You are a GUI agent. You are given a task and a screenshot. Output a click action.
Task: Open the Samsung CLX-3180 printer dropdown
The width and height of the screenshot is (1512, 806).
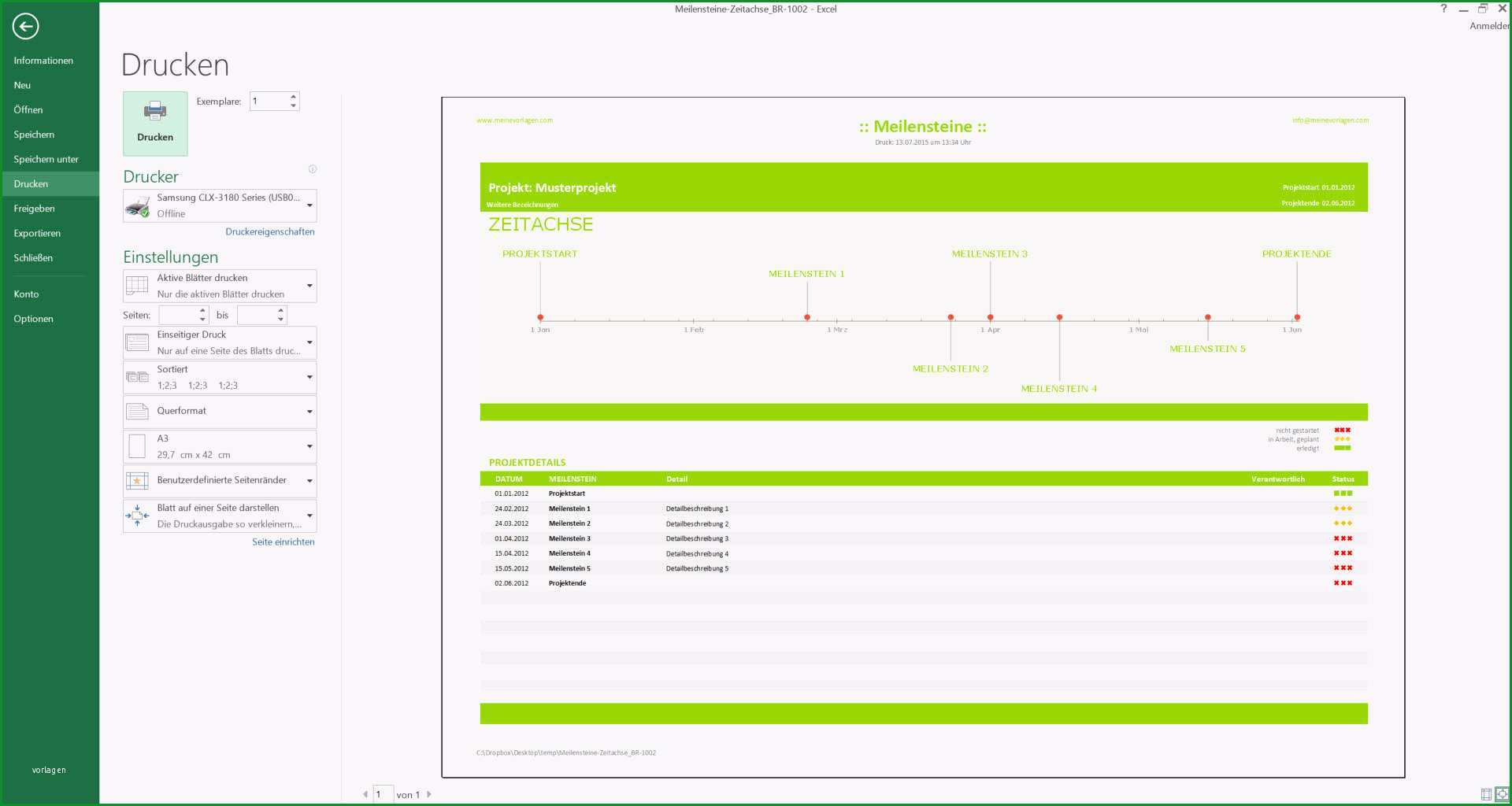pyautogui.click(x=220, y=205)
